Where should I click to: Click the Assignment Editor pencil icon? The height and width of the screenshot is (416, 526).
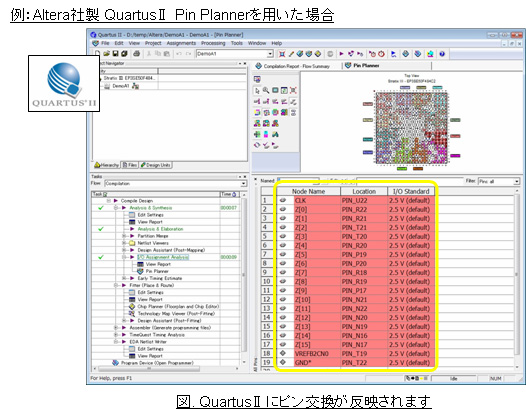(x=291, y=54)
